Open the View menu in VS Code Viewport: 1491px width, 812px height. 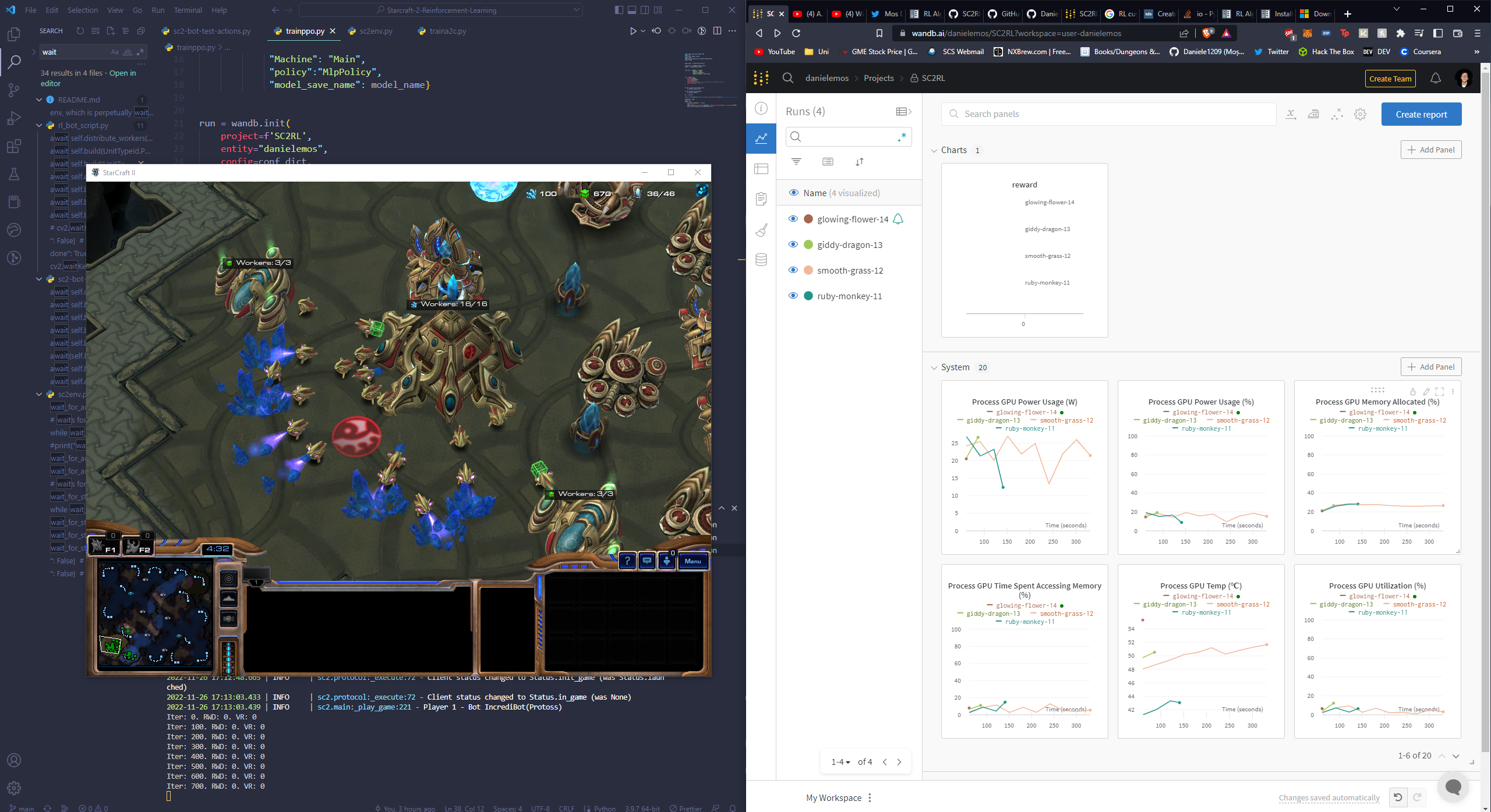[115, 10]
